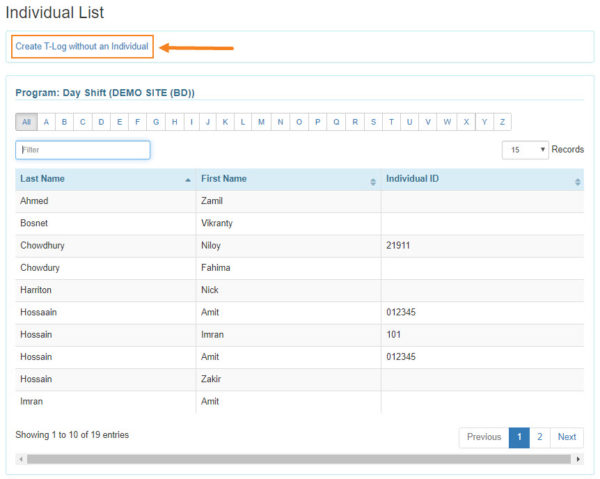
Task: Select page 1 in pagination
Action: (519, 437)
